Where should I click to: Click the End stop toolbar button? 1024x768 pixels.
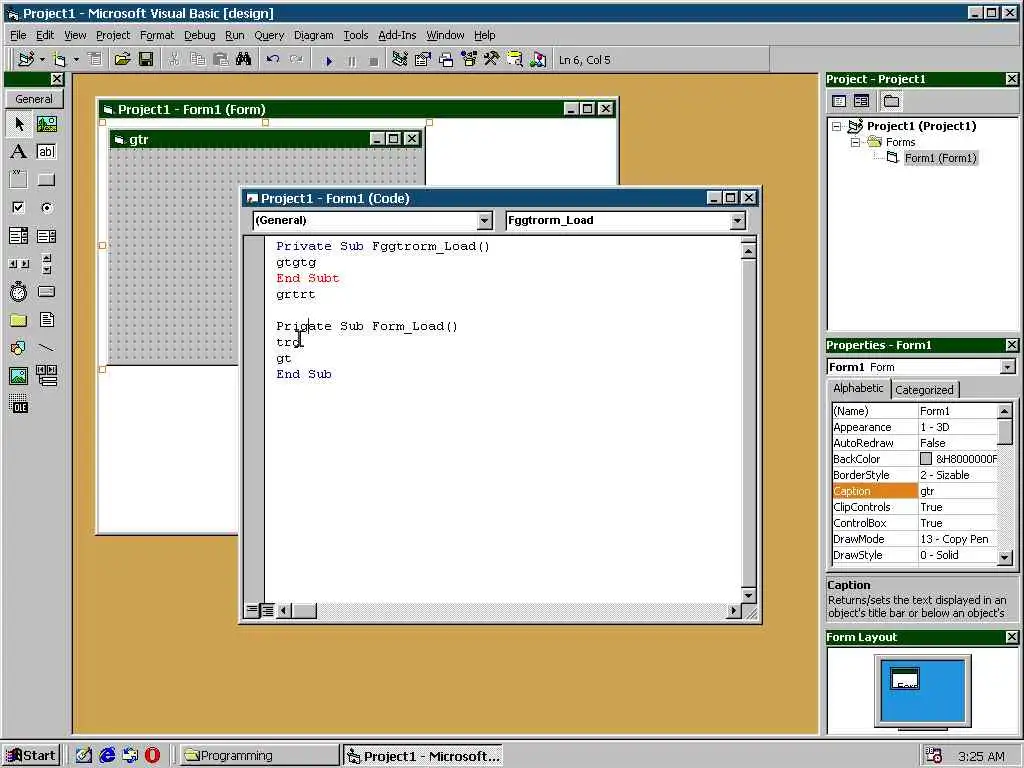coord(374,61)
